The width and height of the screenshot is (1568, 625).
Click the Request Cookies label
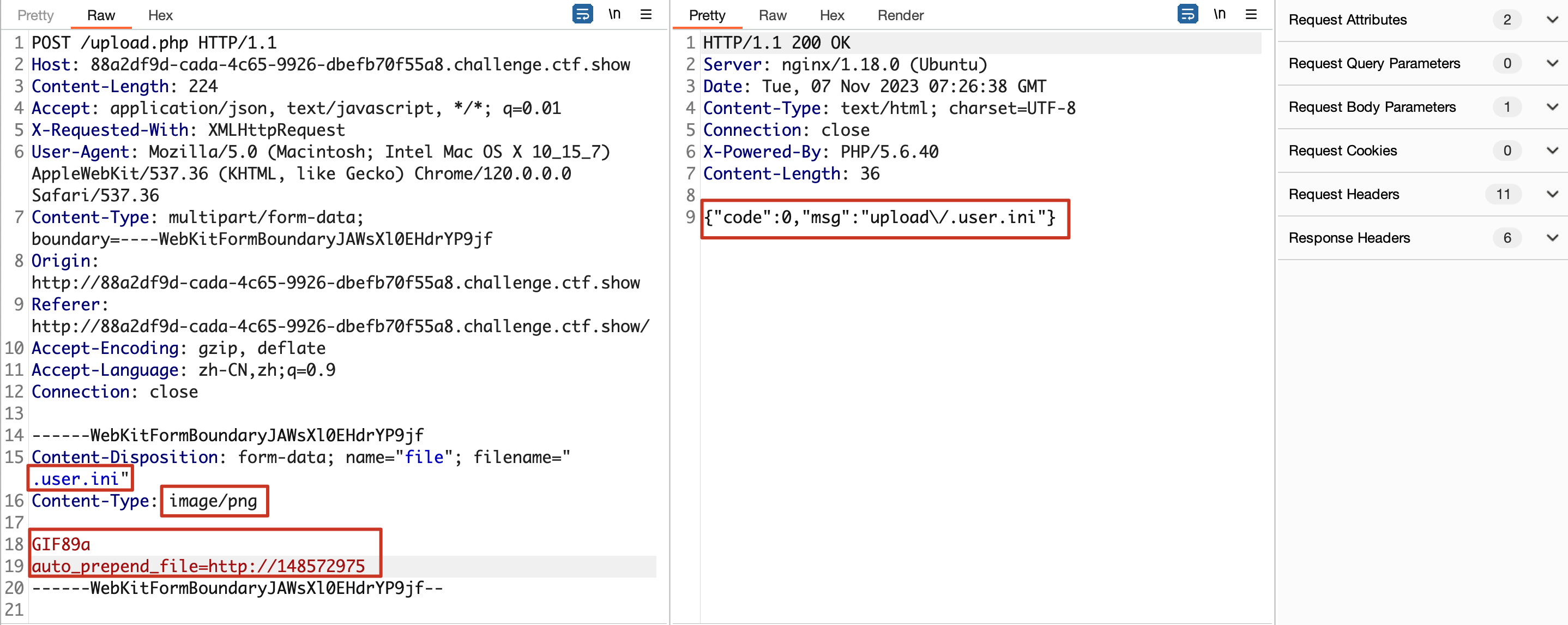[x=1343, y=151]
